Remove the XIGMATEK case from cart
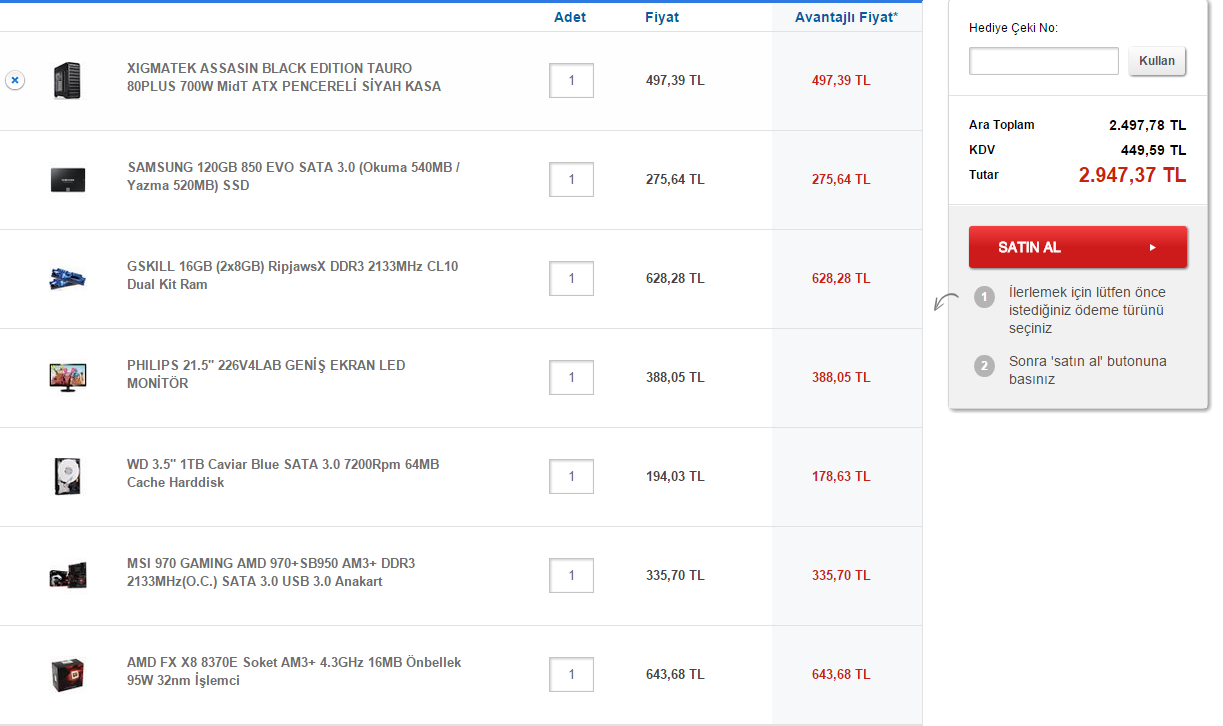This screenshot has height=726, width=1223. (x=15, y=80)
